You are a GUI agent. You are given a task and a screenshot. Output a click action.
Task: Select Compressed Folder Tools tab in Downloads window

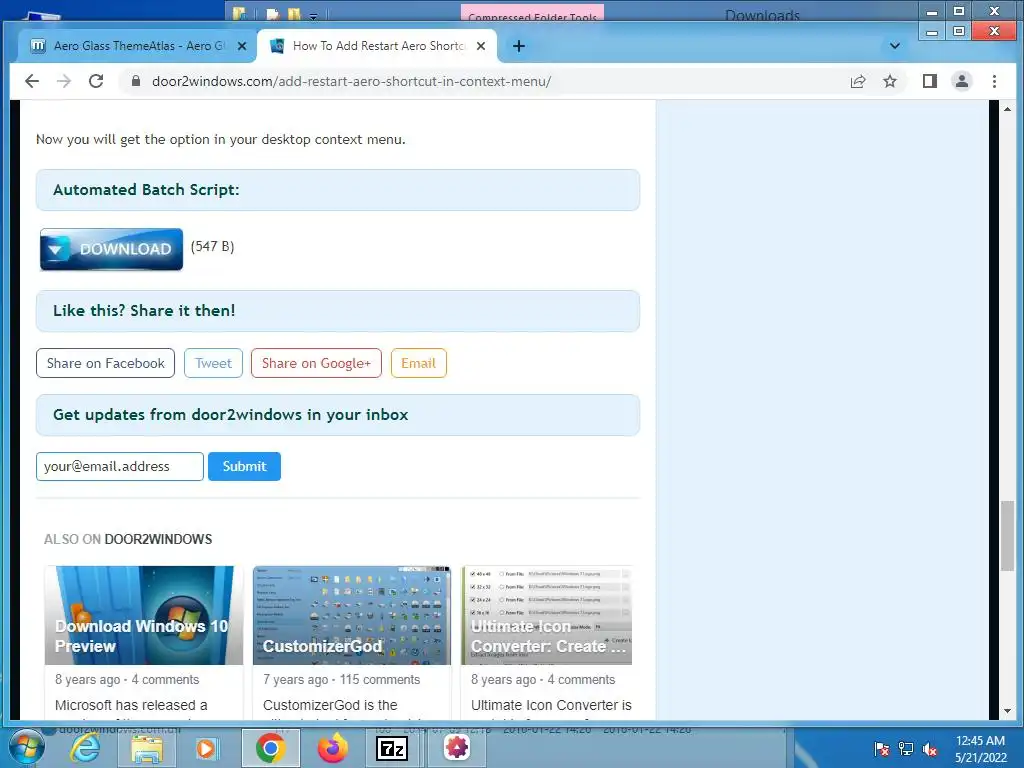pos(532,14)
